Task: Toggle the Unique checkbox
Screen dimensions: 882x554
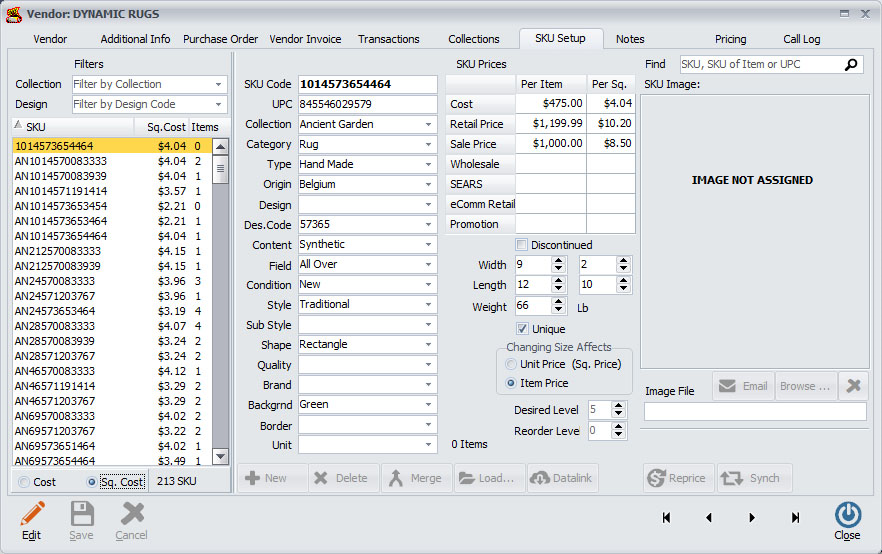Action: (522, 328)
